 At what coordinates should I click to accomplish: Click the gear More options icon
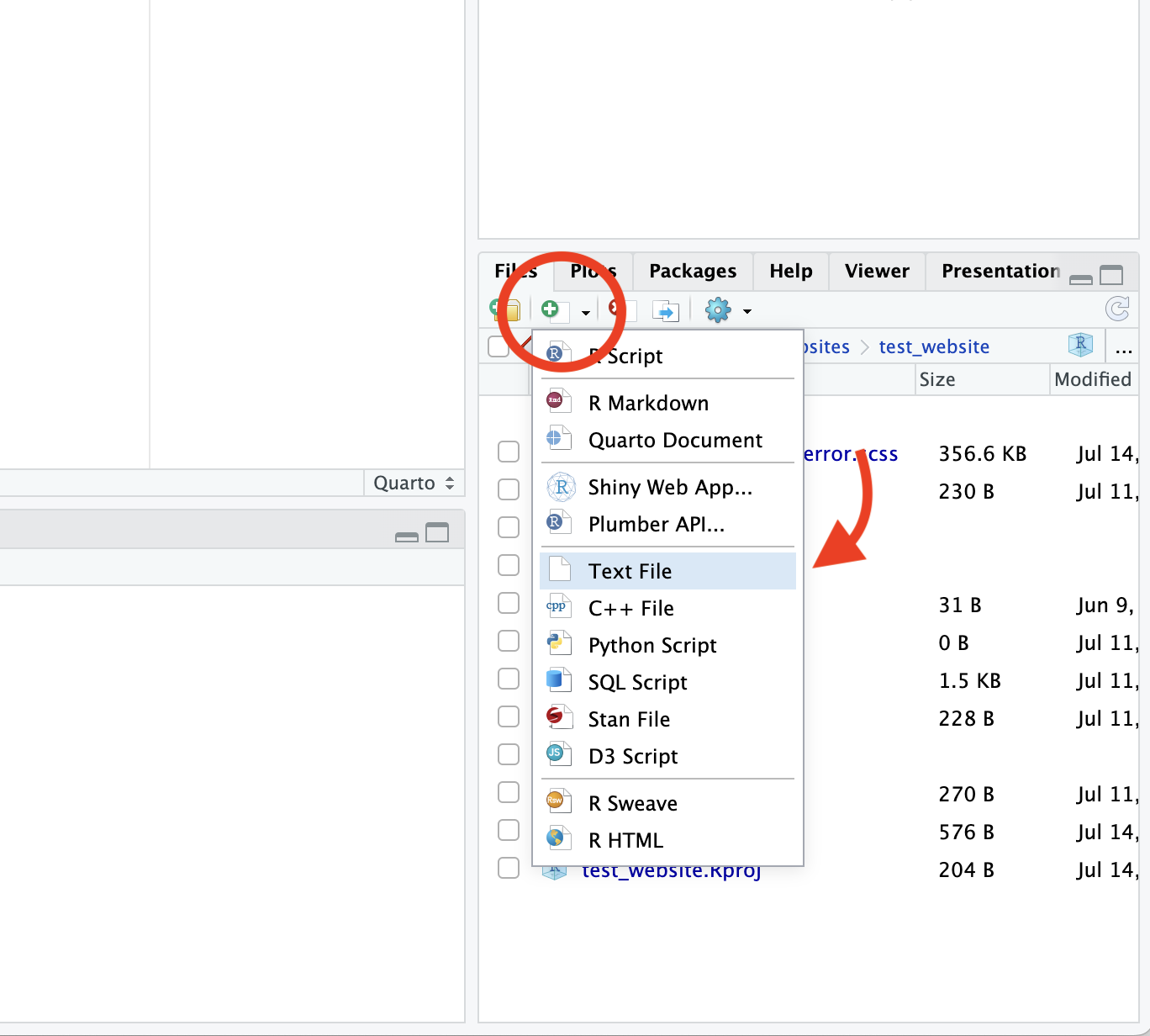[x=718, y=310]
